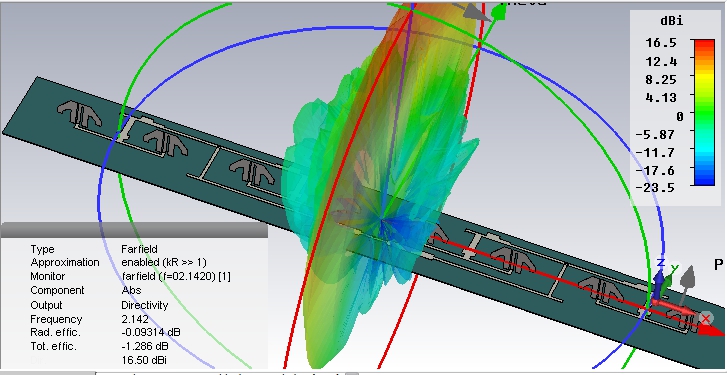Click the green zero level on color scale
This screenshot has width=727, height=375.
(x=703, y=113)
